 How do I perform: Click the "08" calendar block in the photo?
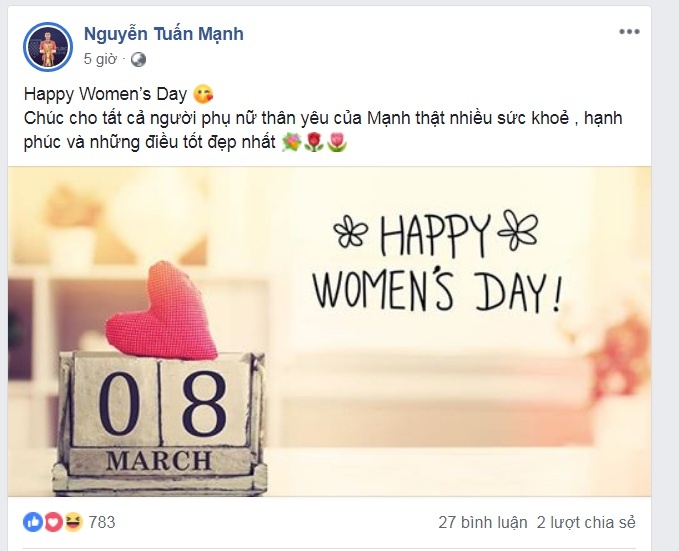pyautogui.click(x=160, y=403)
